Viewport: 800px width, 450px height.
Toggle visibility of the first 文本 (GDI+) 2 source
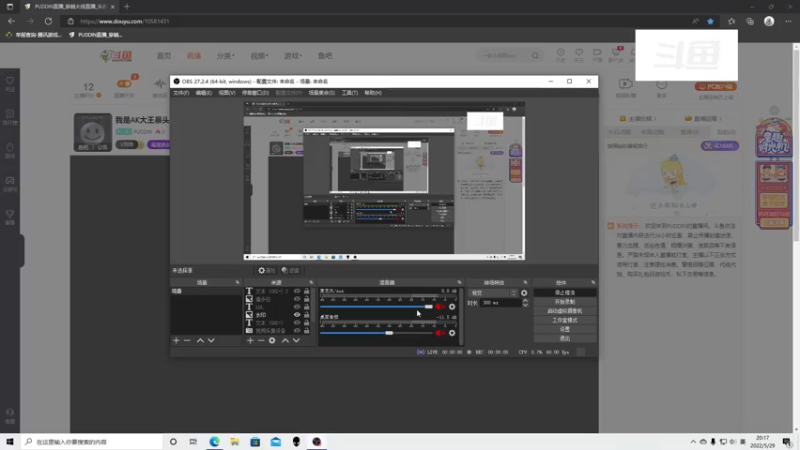(x=297, y=291)
